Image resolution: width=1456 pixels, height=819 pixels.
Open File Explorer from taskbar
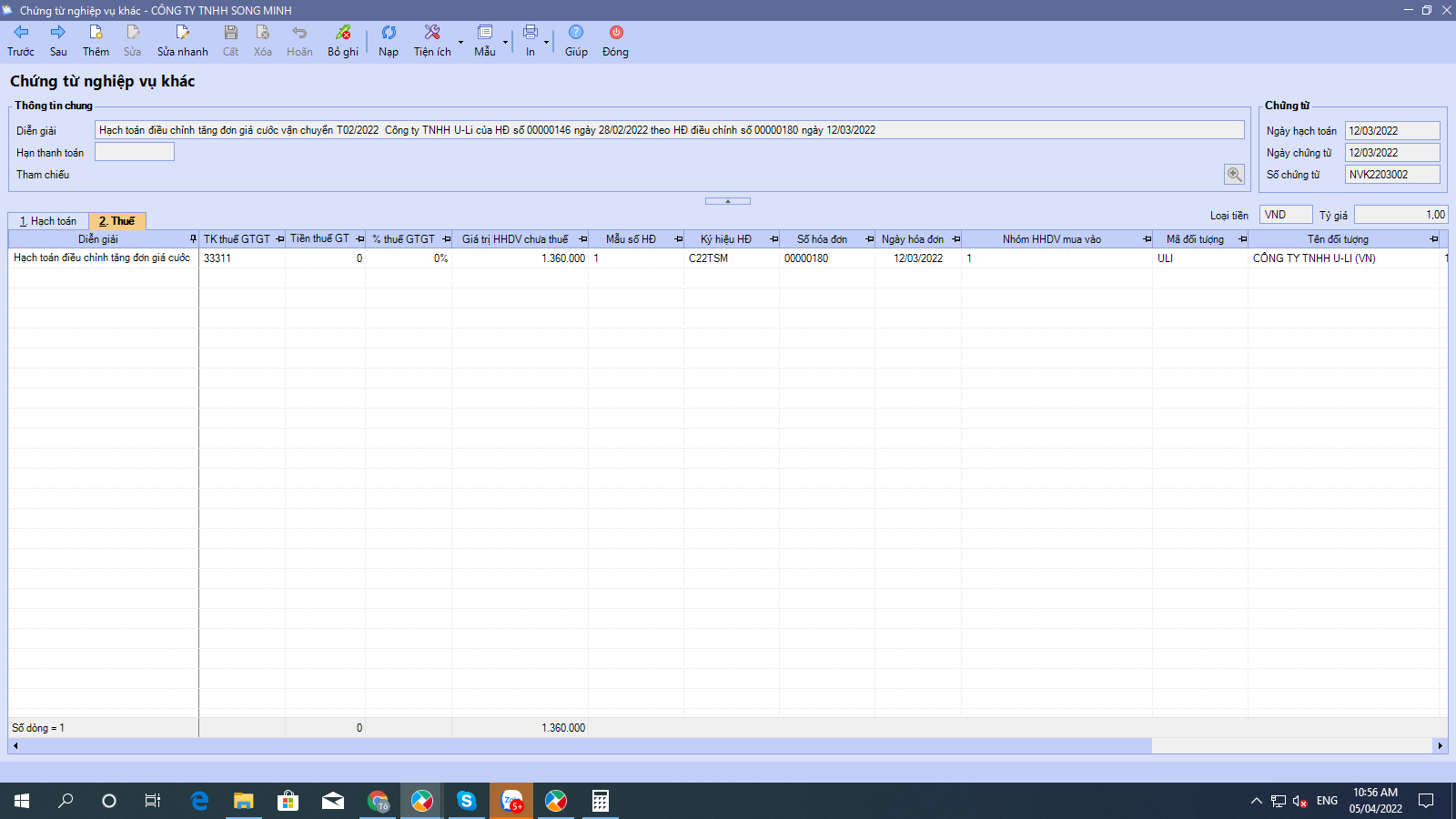click(243, 801)
